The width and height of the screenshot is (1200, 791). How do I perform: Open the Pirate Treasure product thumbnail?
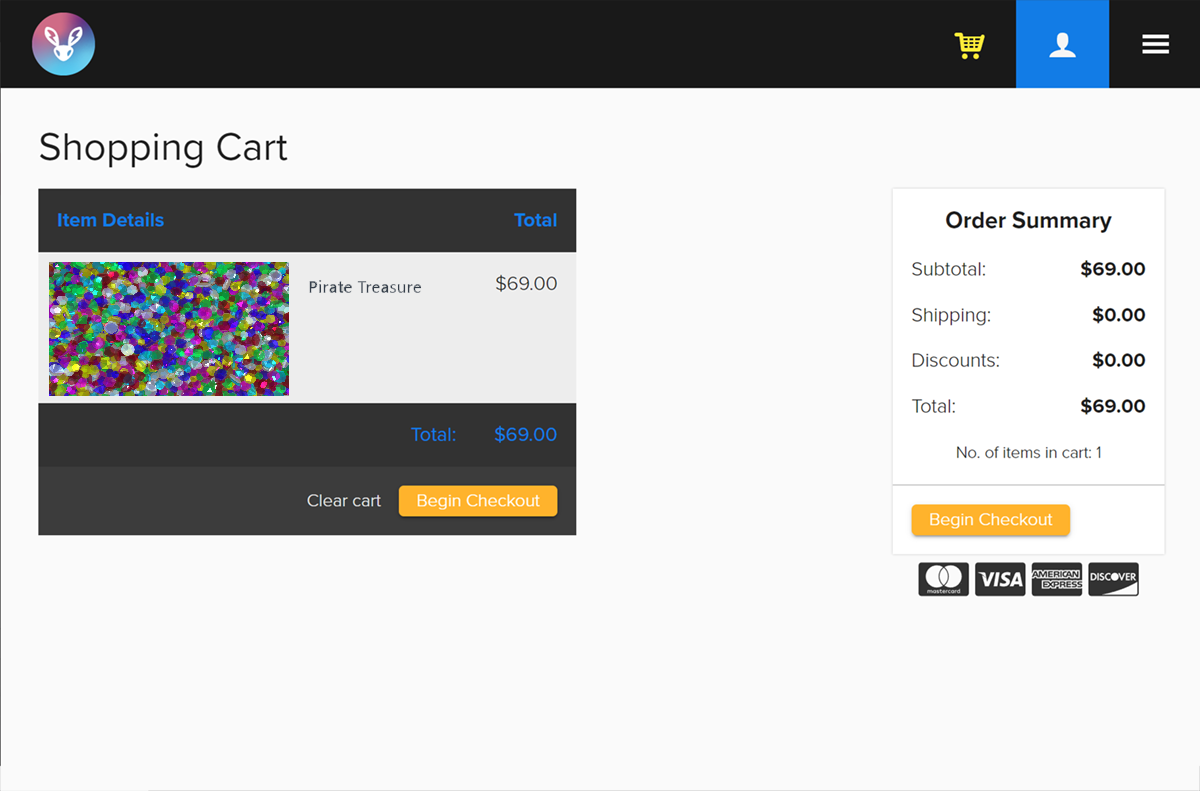[169, 329]
